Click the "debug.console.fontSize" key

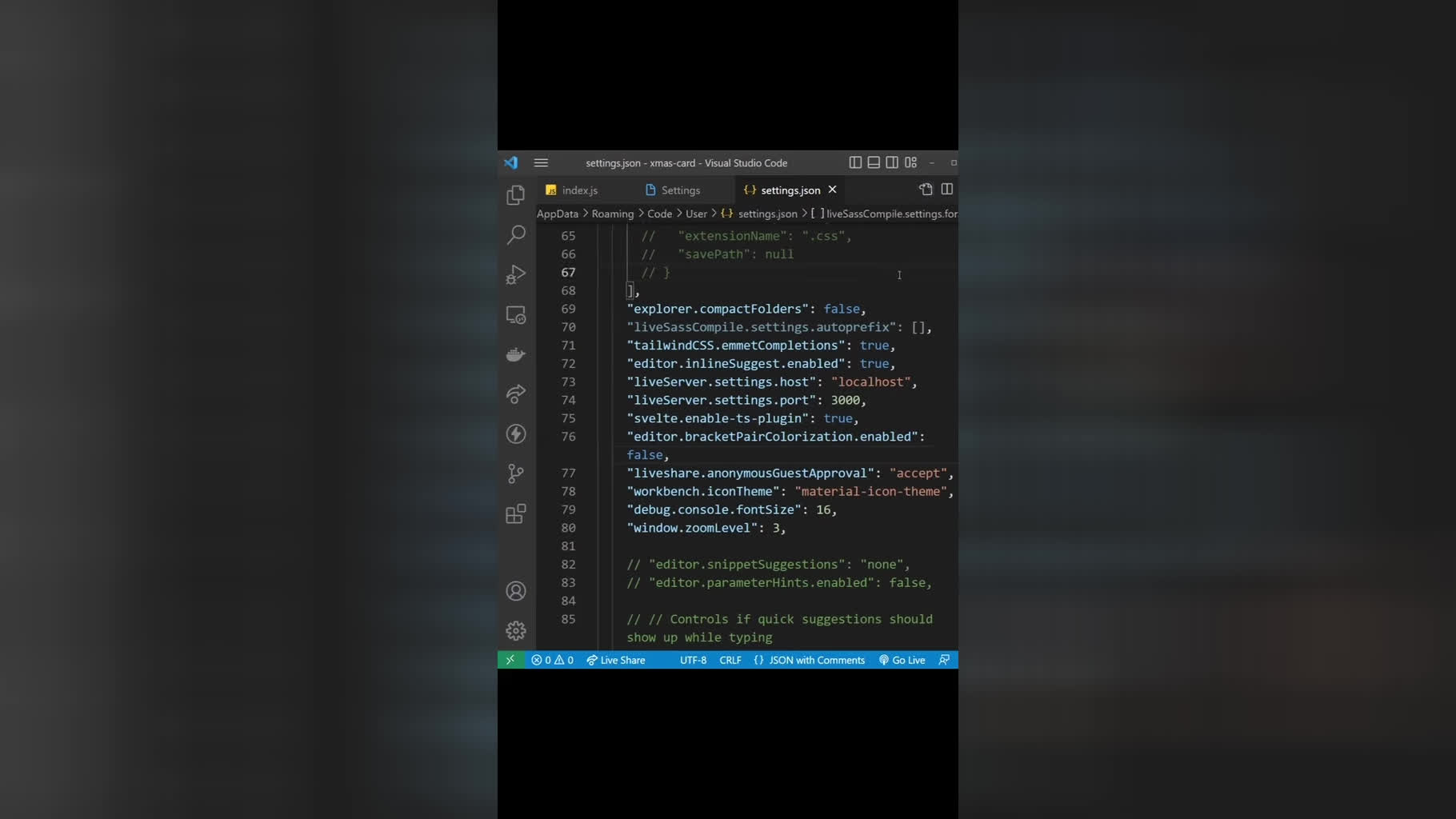714,509
